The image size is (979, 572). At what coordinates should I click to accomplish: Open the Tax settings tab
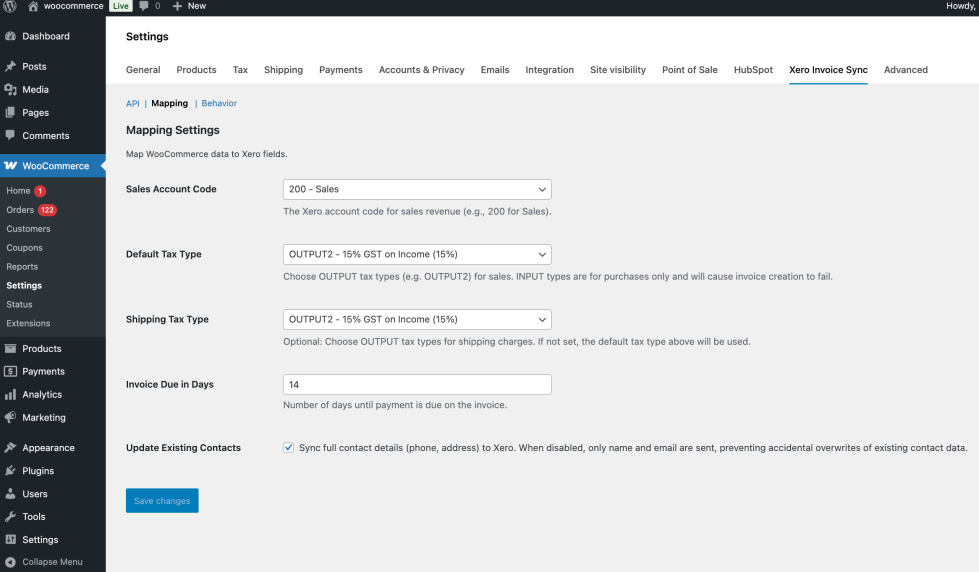point(240,70)
